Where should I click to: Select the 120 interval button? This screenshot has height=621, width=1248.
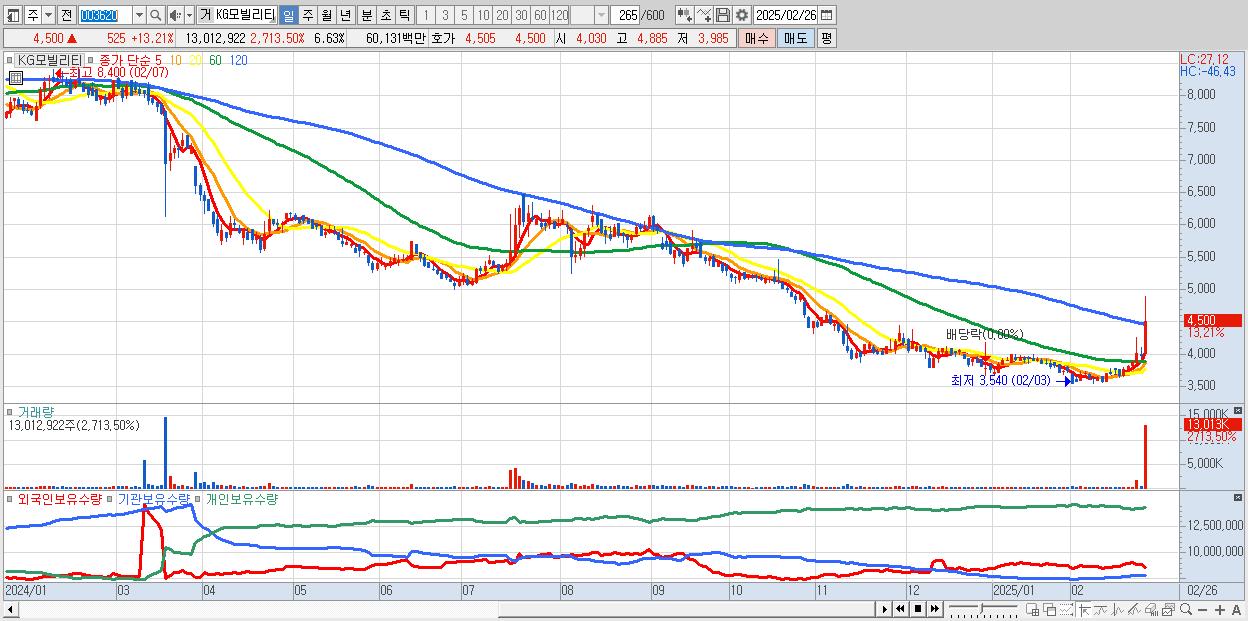(559, 15)
